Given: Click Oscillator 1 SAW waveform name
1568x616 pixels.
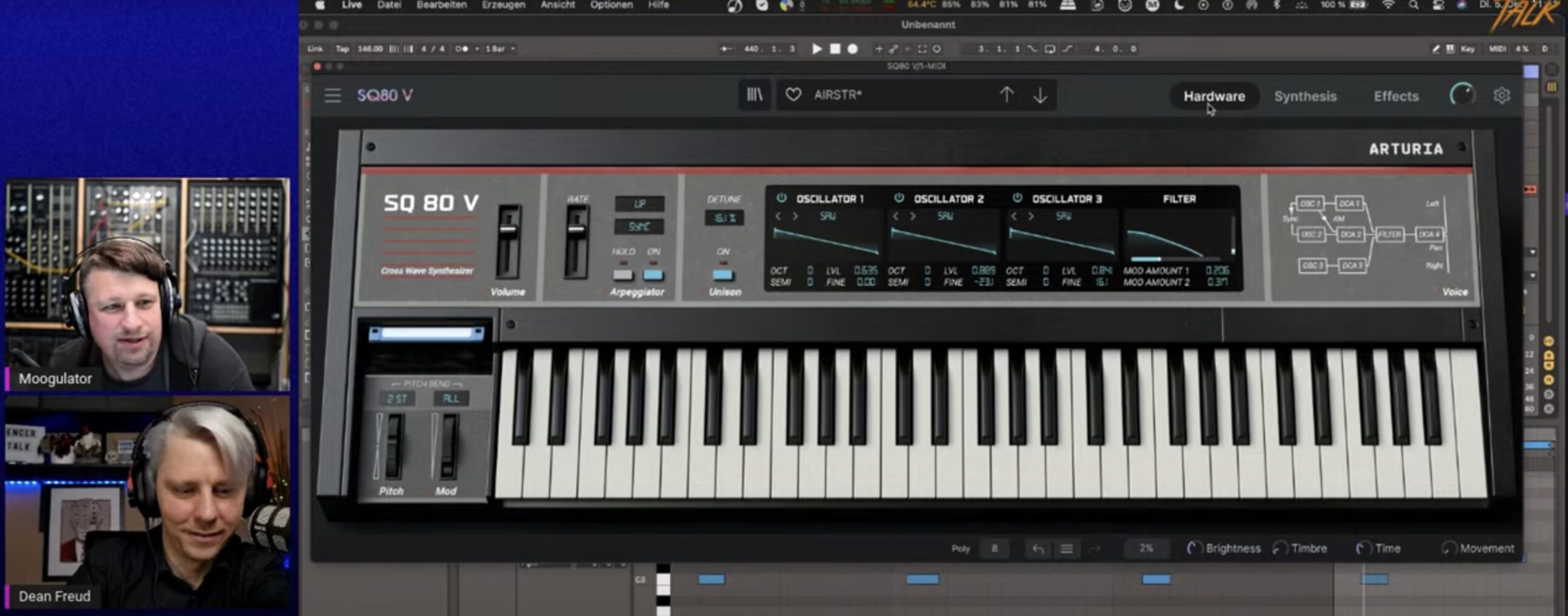Looking at the screenshot, I should click(827, 216).
